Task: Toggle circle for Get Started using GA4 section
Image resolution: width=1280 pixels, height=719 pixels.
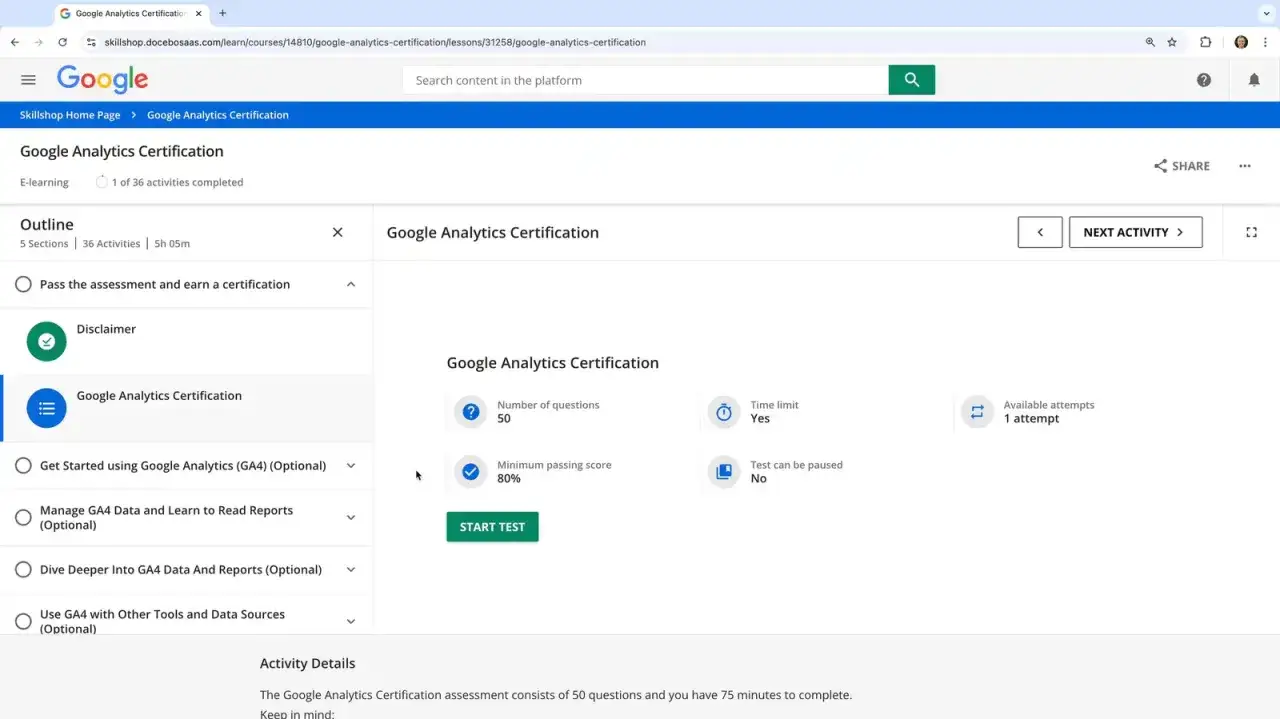Action: pos(23,465)
